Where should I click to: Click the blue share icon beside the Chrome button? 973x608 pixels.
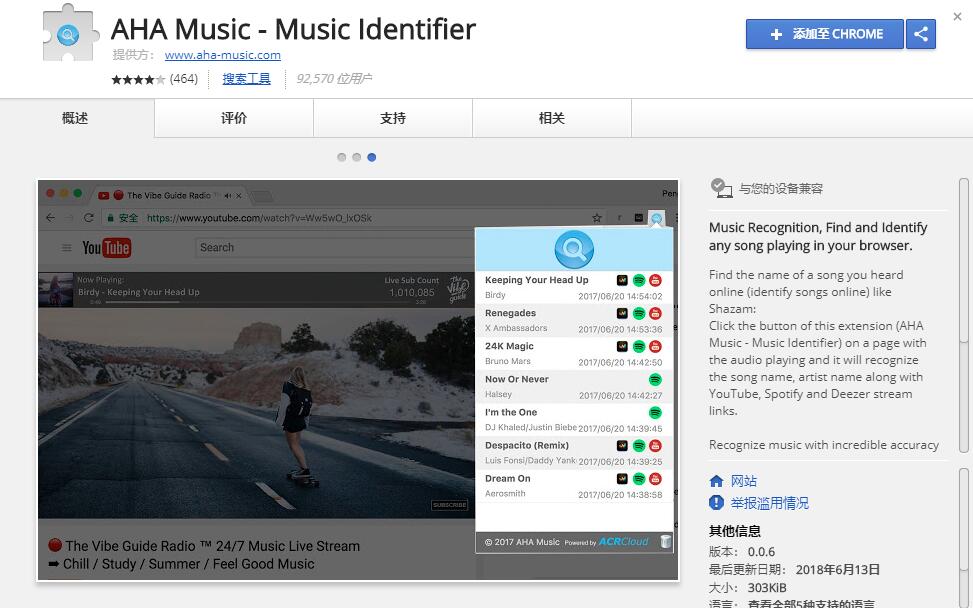[921, 34]
